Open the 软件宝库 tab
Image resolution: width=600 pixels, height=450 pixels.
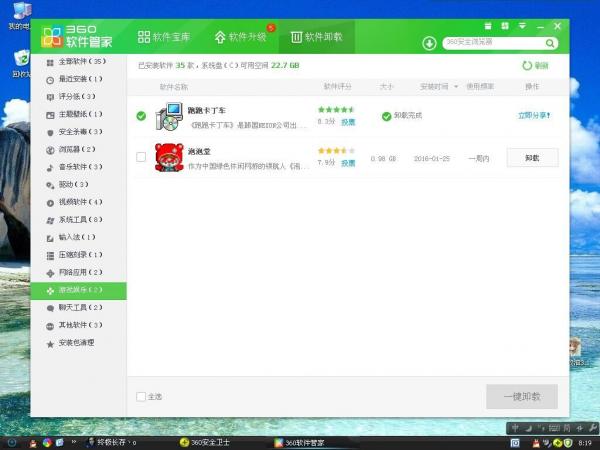pyautogui.click(x=164, y=37)
